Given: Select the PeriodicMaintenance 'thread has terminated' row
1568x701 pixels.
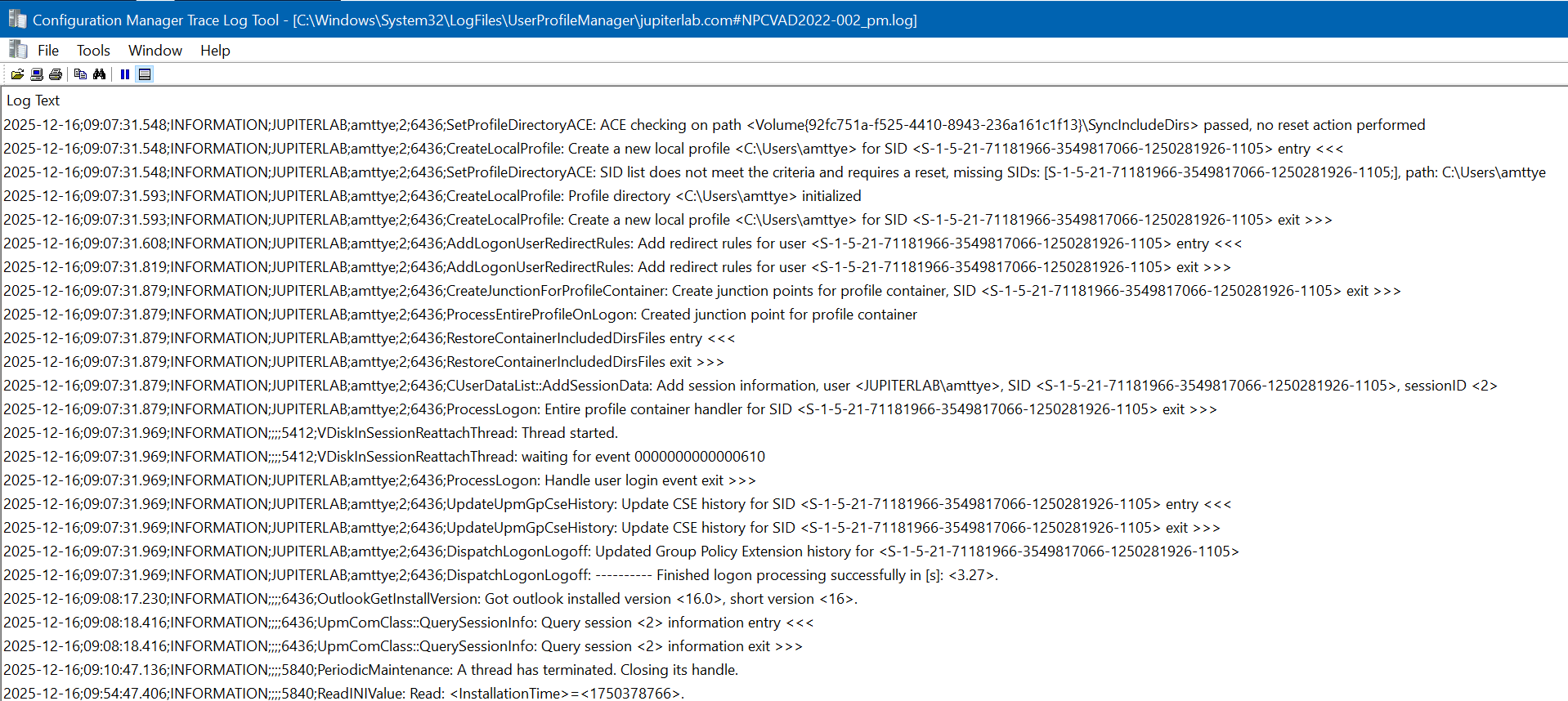Looking at the screenshot, I should (x=784, y=670).
